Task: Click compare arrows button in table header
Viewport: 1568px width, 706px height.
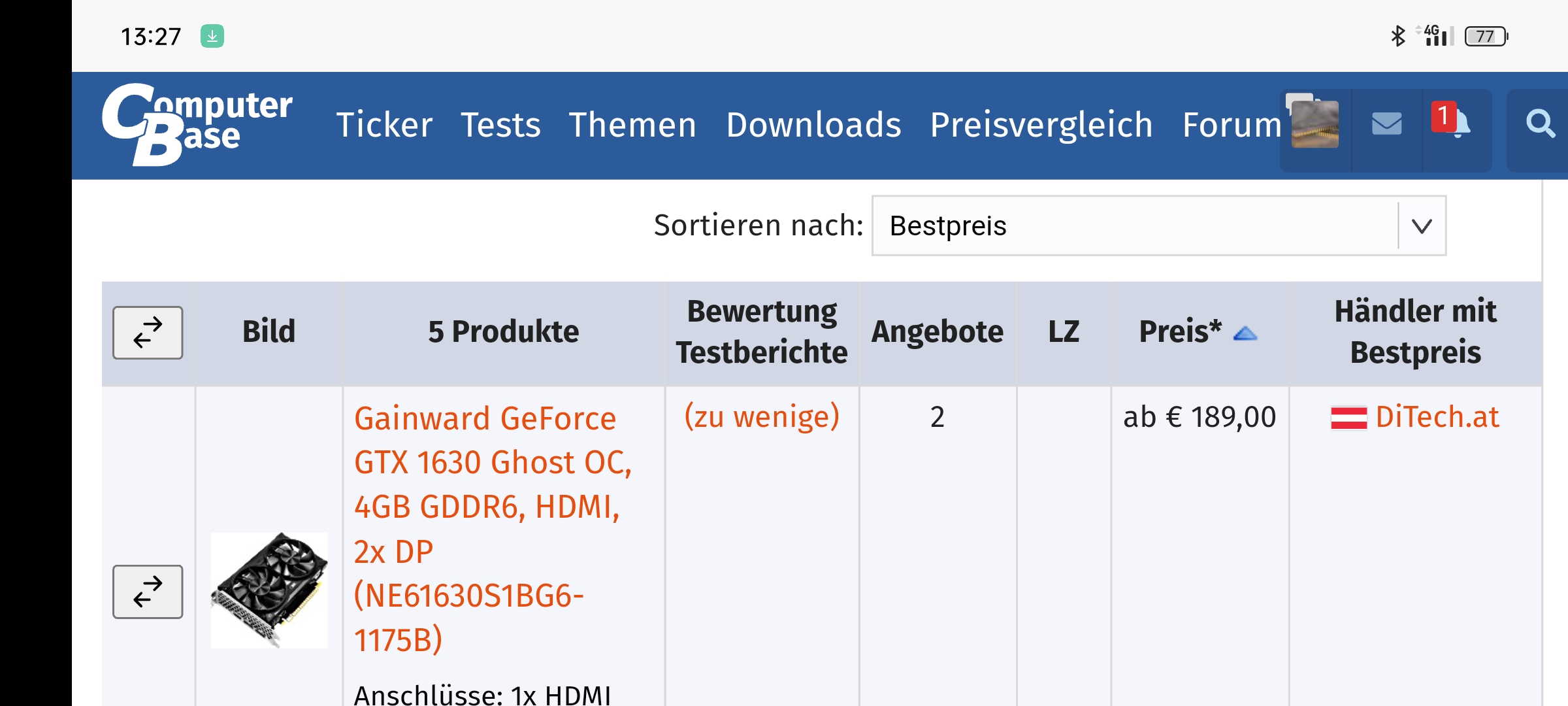Action: coord(148,333)
